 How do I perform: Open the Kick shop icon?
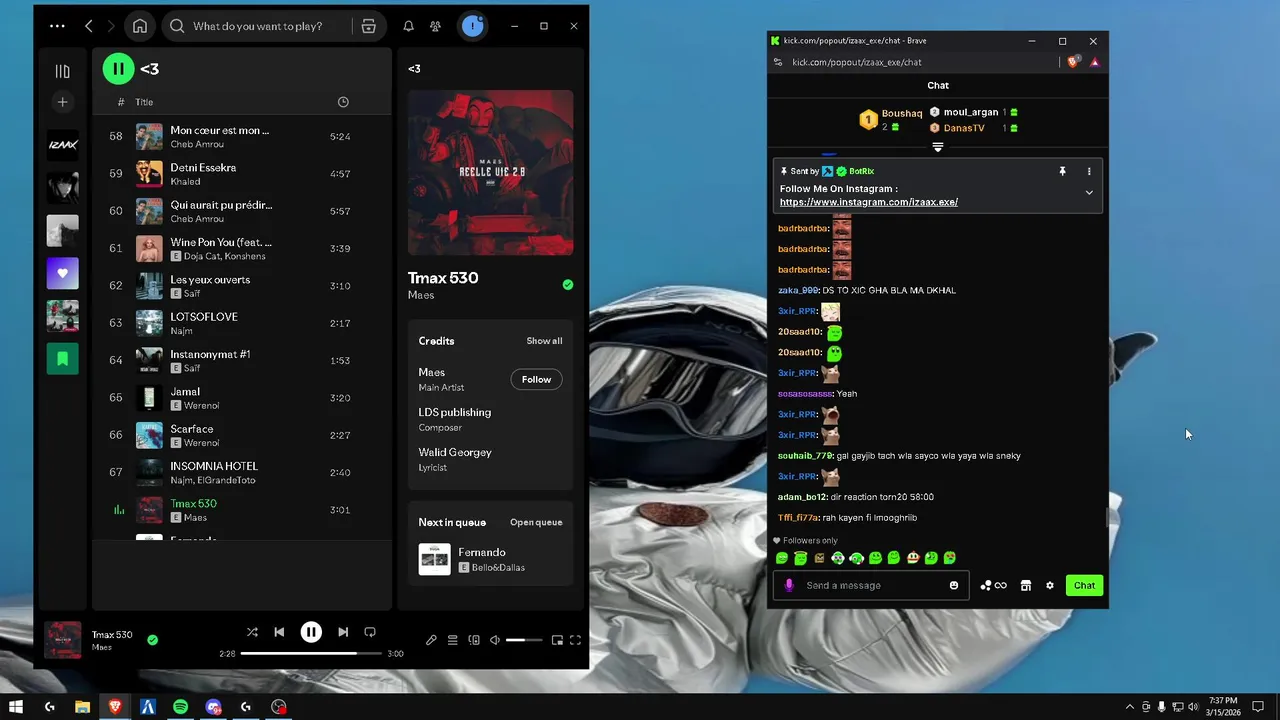1025,585
